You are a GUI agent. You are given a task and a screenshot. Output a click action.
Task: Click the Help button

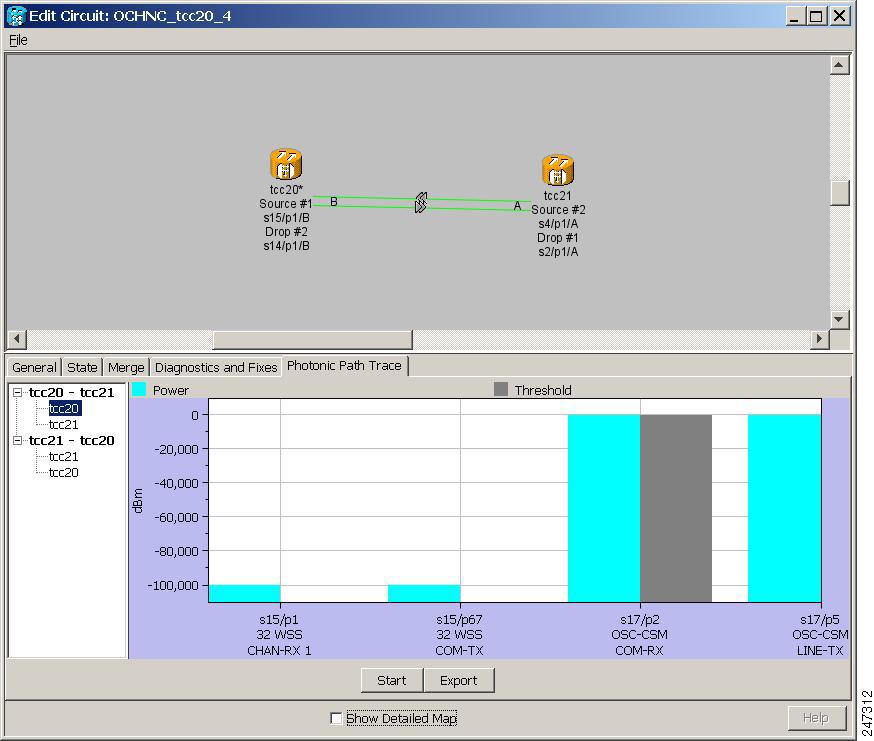pos(815,718)
